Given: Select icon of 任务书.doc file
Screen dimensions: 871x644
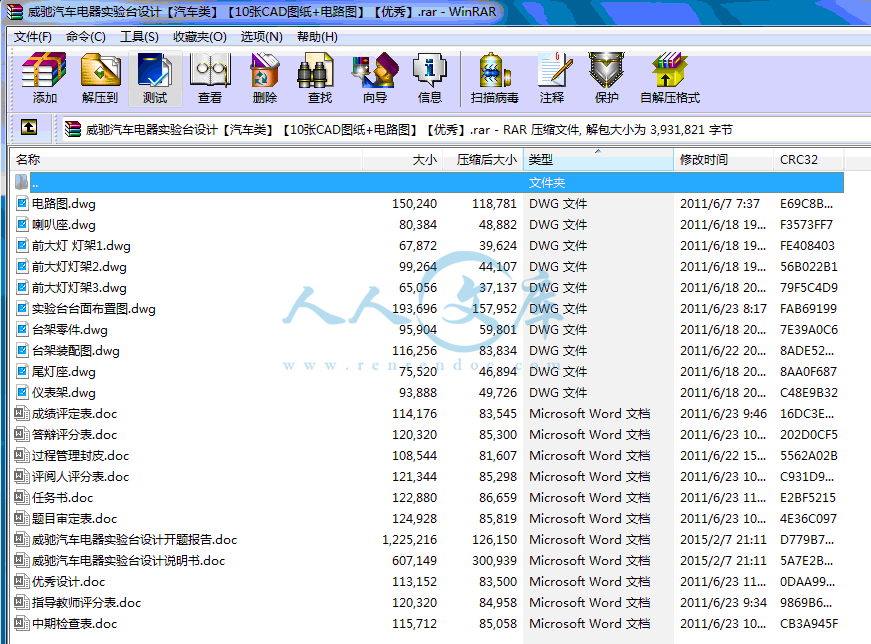Looking at the screenshot, I should click(21, 497).
